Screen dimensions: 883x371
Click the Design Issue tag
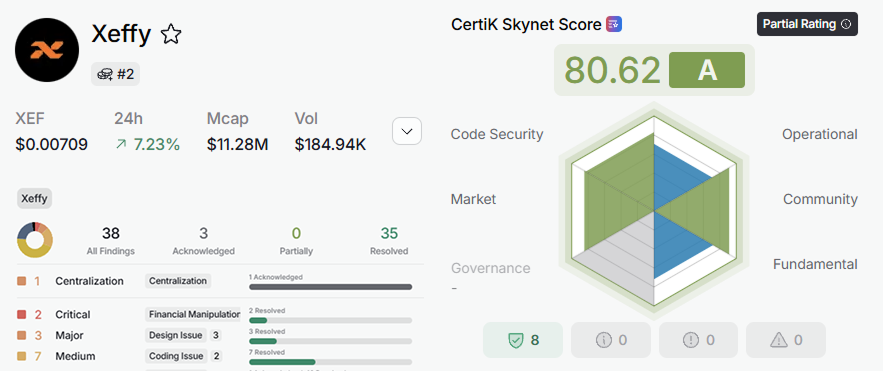click(175, 336)
